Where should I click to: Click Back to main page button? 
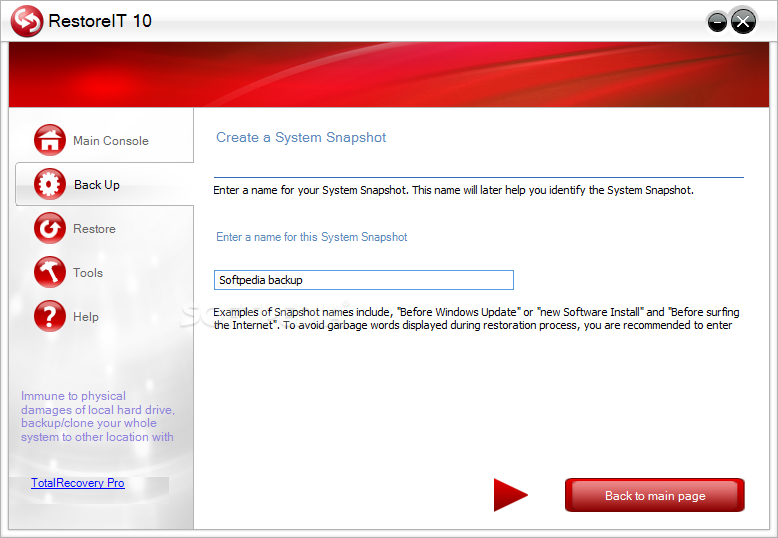pyautogui.click(x=654, y=495)
